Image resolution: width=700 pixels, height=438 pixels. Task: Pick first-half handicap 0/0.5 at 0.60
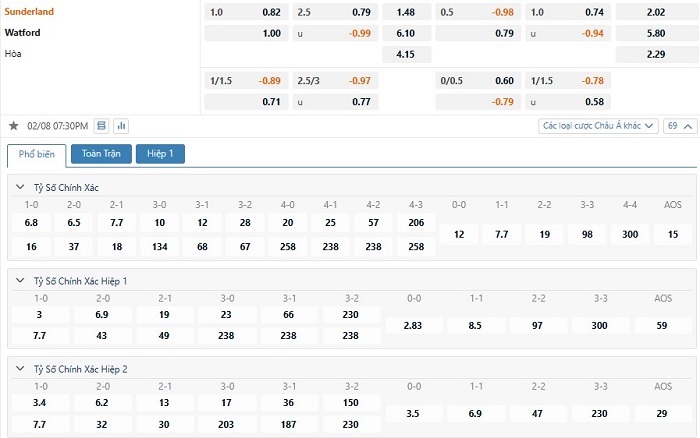pyautogui.click(x=478, y=81)
